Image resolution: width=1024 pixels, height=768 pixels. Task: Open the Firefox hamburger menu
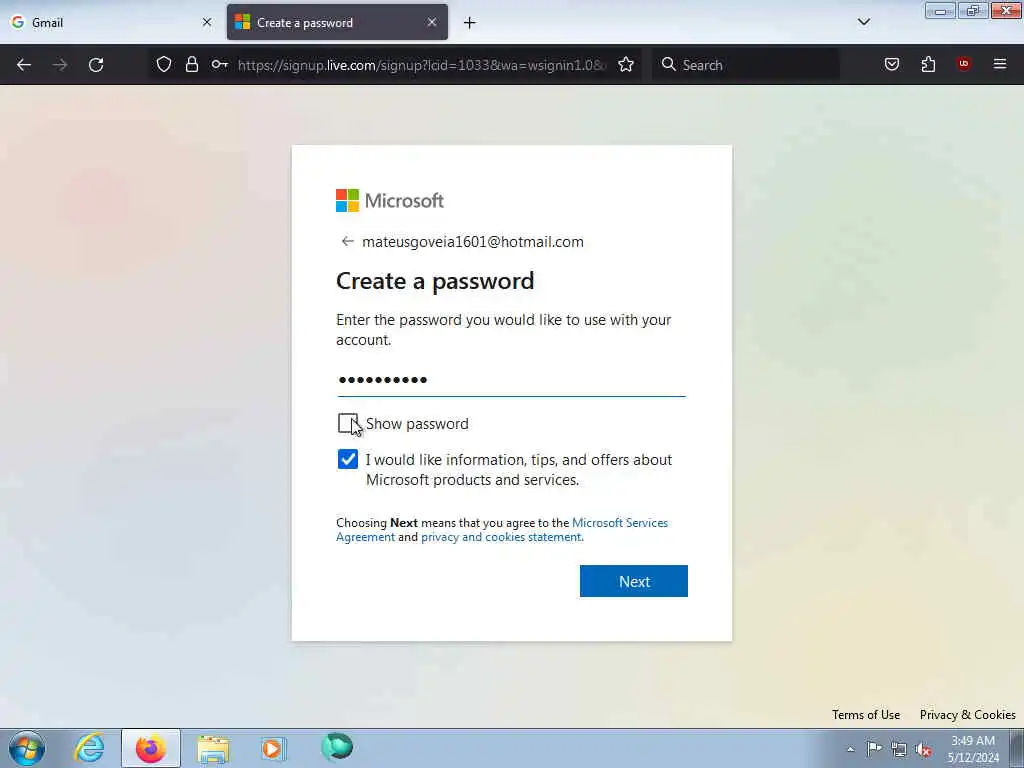pyautogui.click(x=999, y=64)
